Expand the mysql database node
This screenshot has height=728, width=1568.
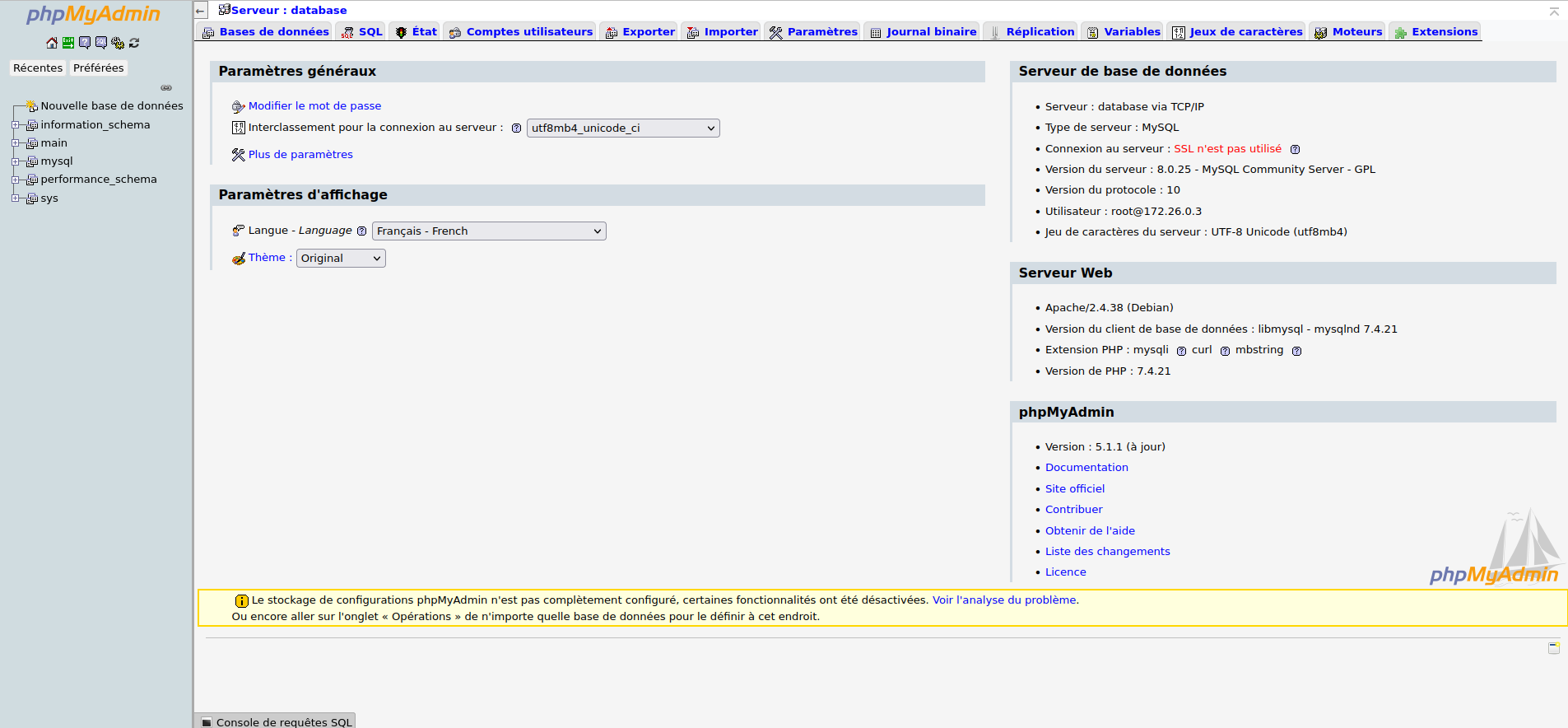[x=15, y=161]
